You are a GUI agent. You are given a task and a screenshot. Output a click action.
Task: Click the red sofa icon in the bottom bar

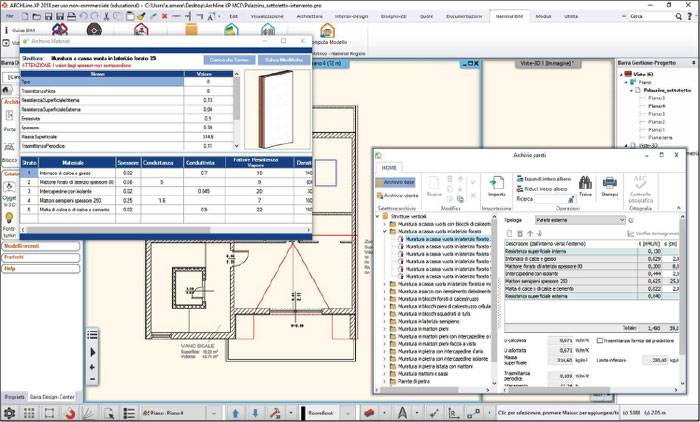click(368, 413)
